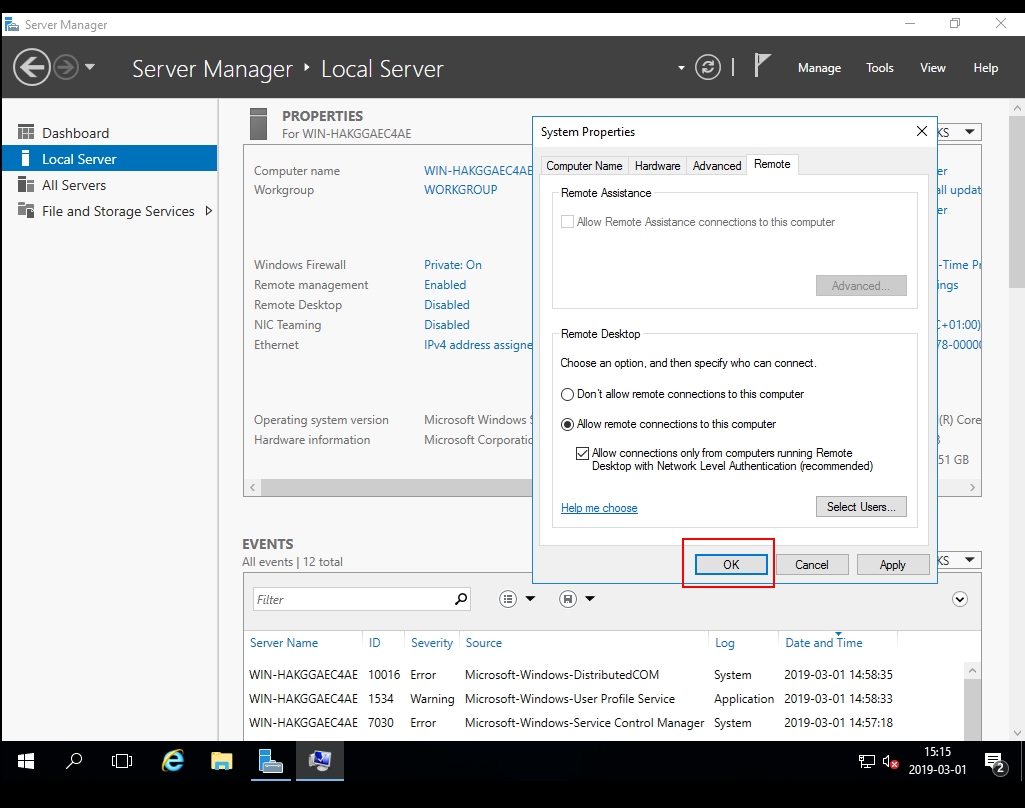
Task: Open the Manage menu
Action: pos(819,68)
